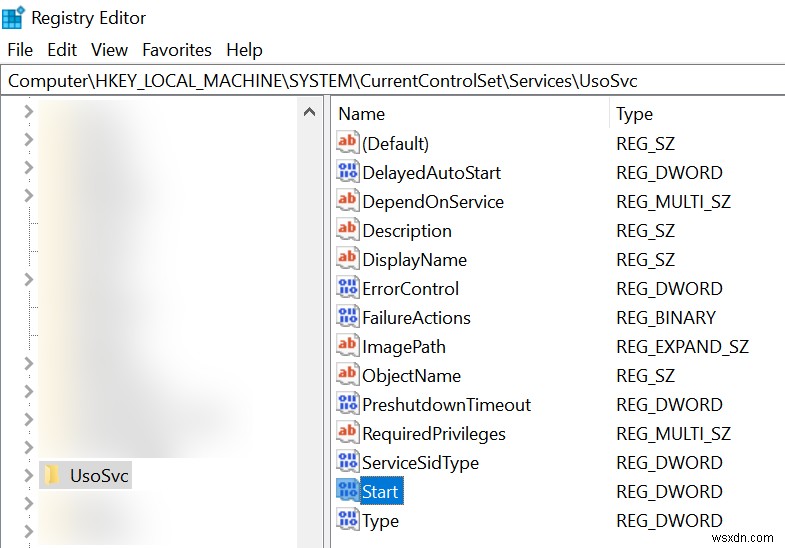This screenshot has width=785, height=548.
Task: Click the UsoSvc folder icon in tree
Action: point(52,475)
